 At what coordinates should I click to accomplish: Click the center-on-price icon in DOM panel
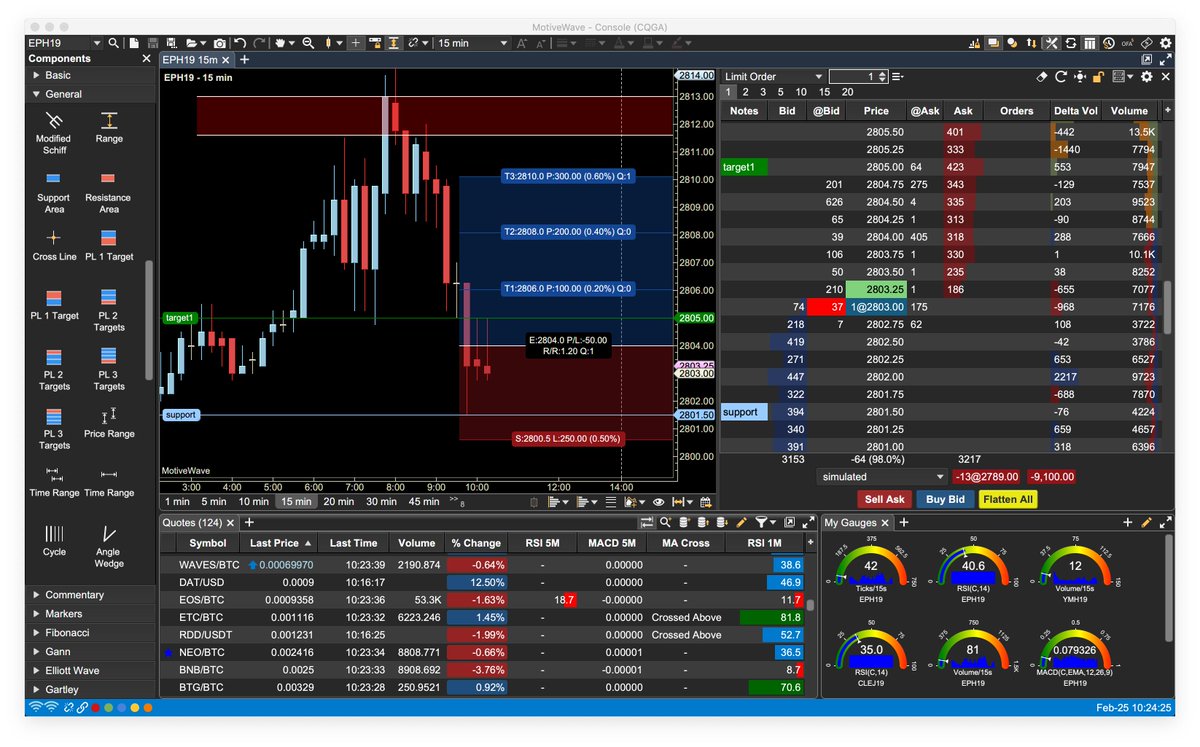pos(1079,76)
